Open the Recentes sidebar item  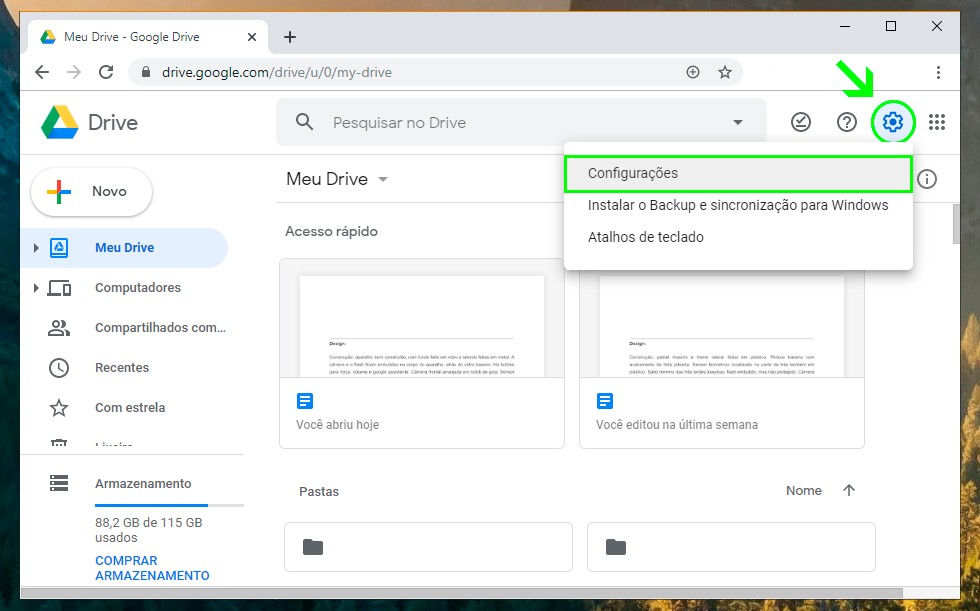122,367
